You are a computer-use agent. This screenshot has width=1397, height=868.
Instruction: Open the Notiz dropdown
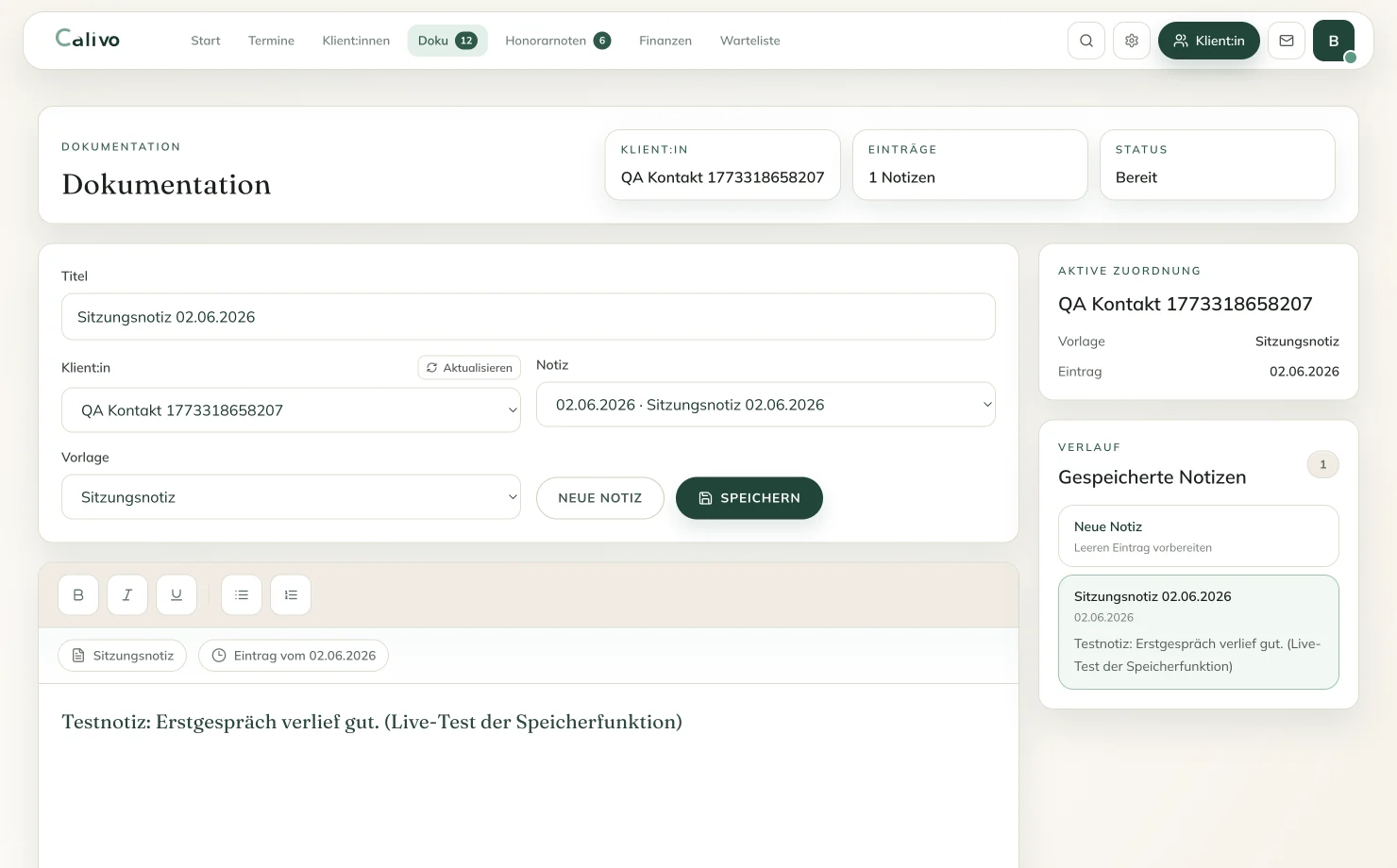coord(766,405)
